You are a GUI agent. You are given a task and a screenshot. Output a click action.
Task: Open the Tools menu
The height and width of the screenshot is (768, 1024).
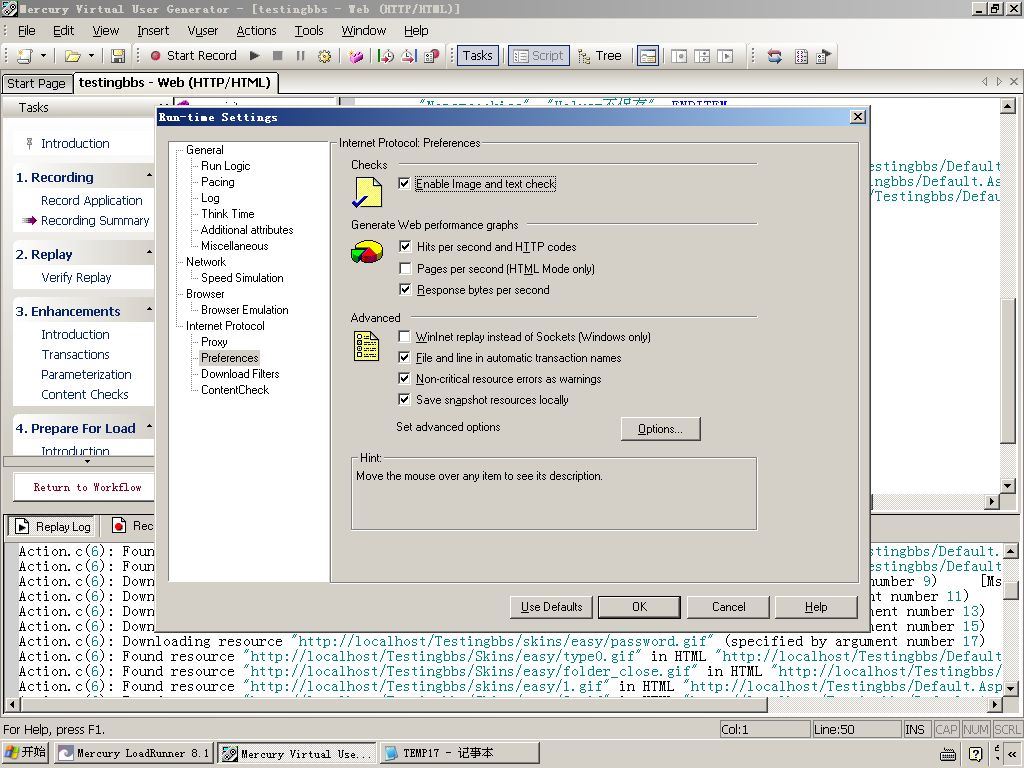point(309,31)
